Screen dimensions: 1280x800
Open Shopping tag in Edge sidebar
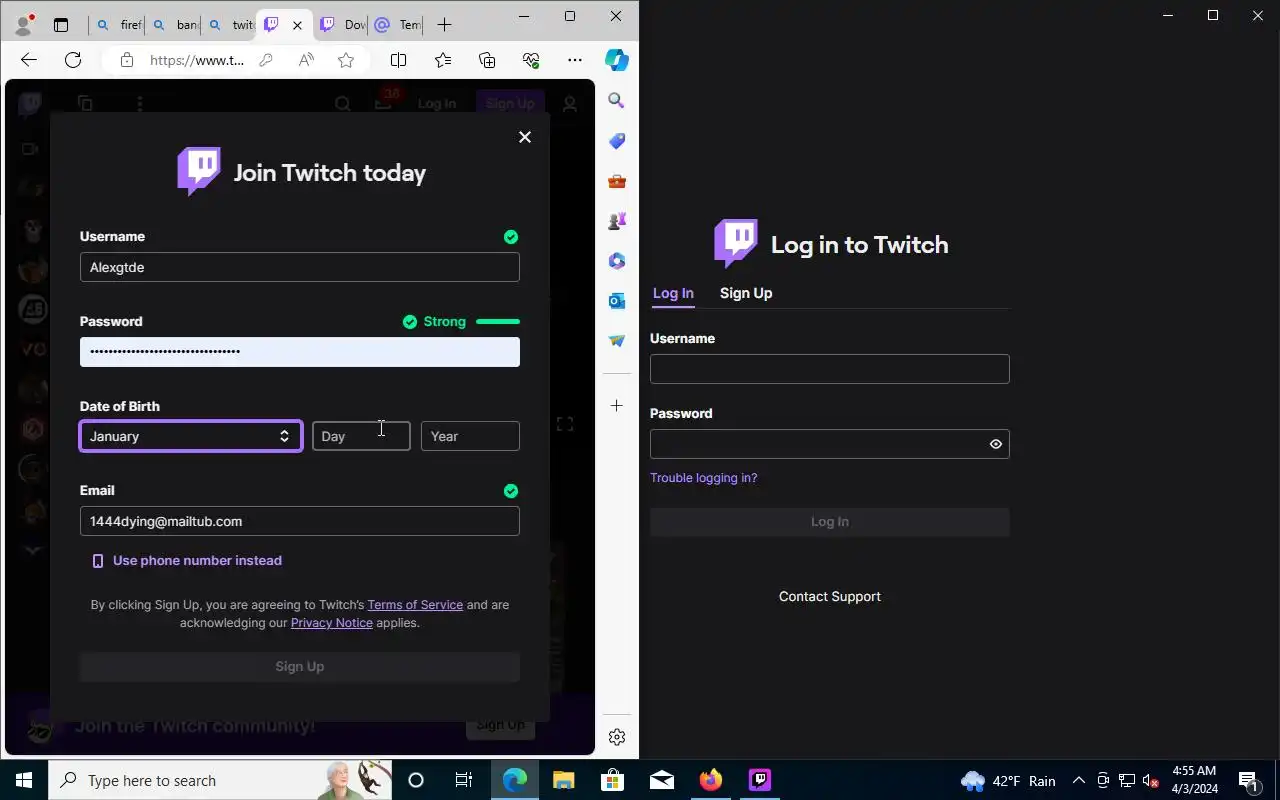point(617,141)
